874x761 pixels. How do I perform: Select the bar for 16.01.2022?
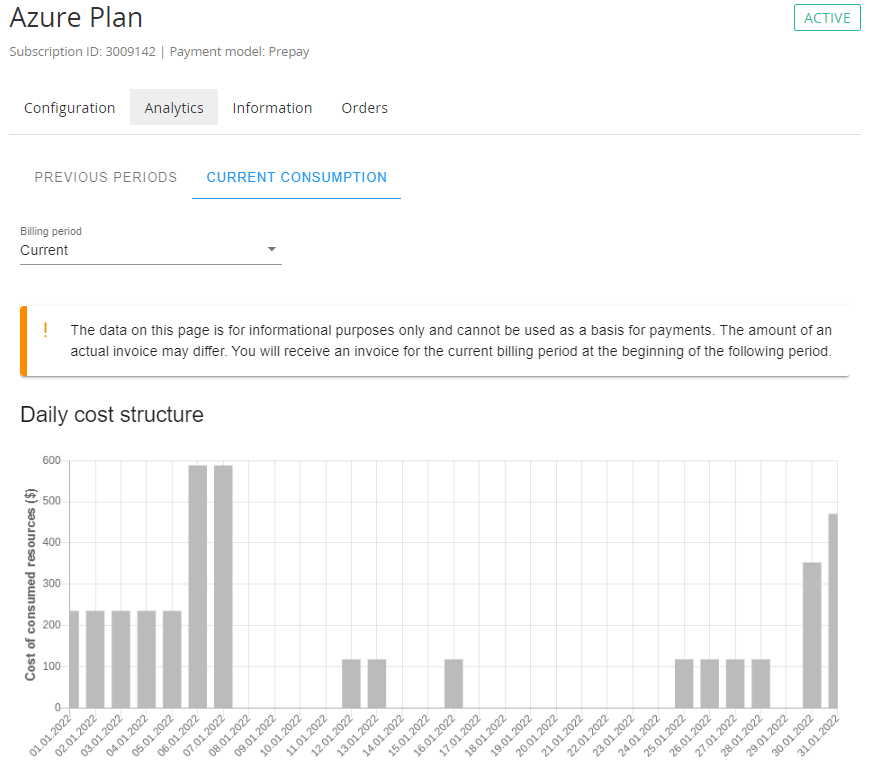click(454, 683)
